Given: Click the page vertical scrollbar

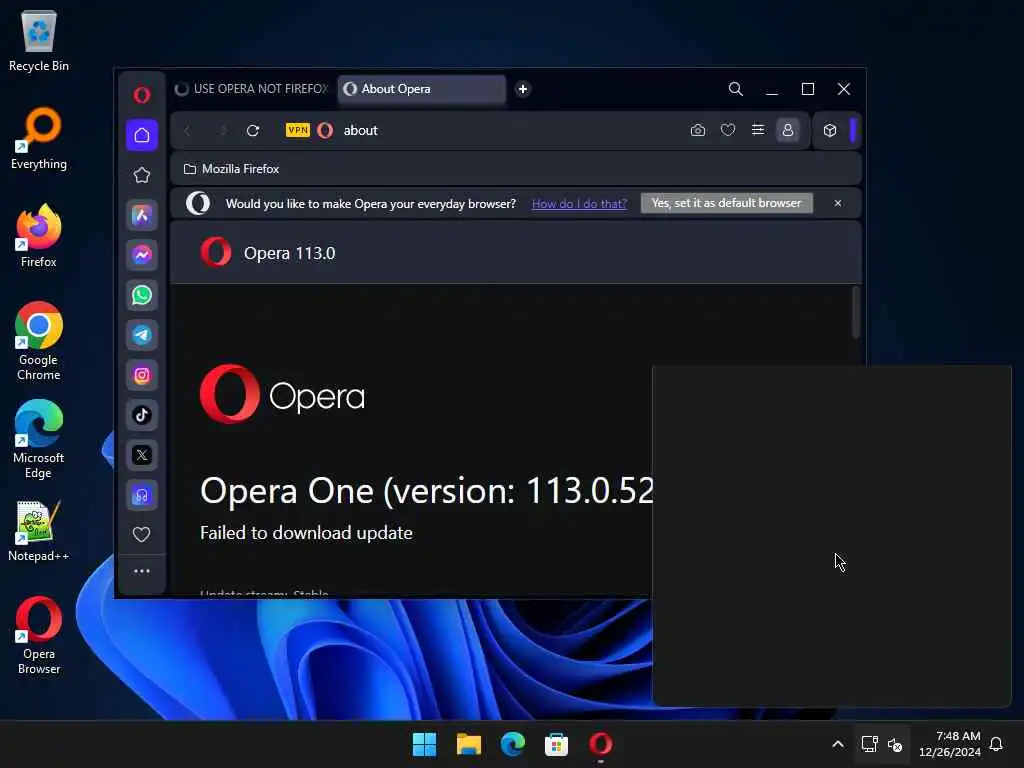Looking at the screenshot, I should coord(856,312).
